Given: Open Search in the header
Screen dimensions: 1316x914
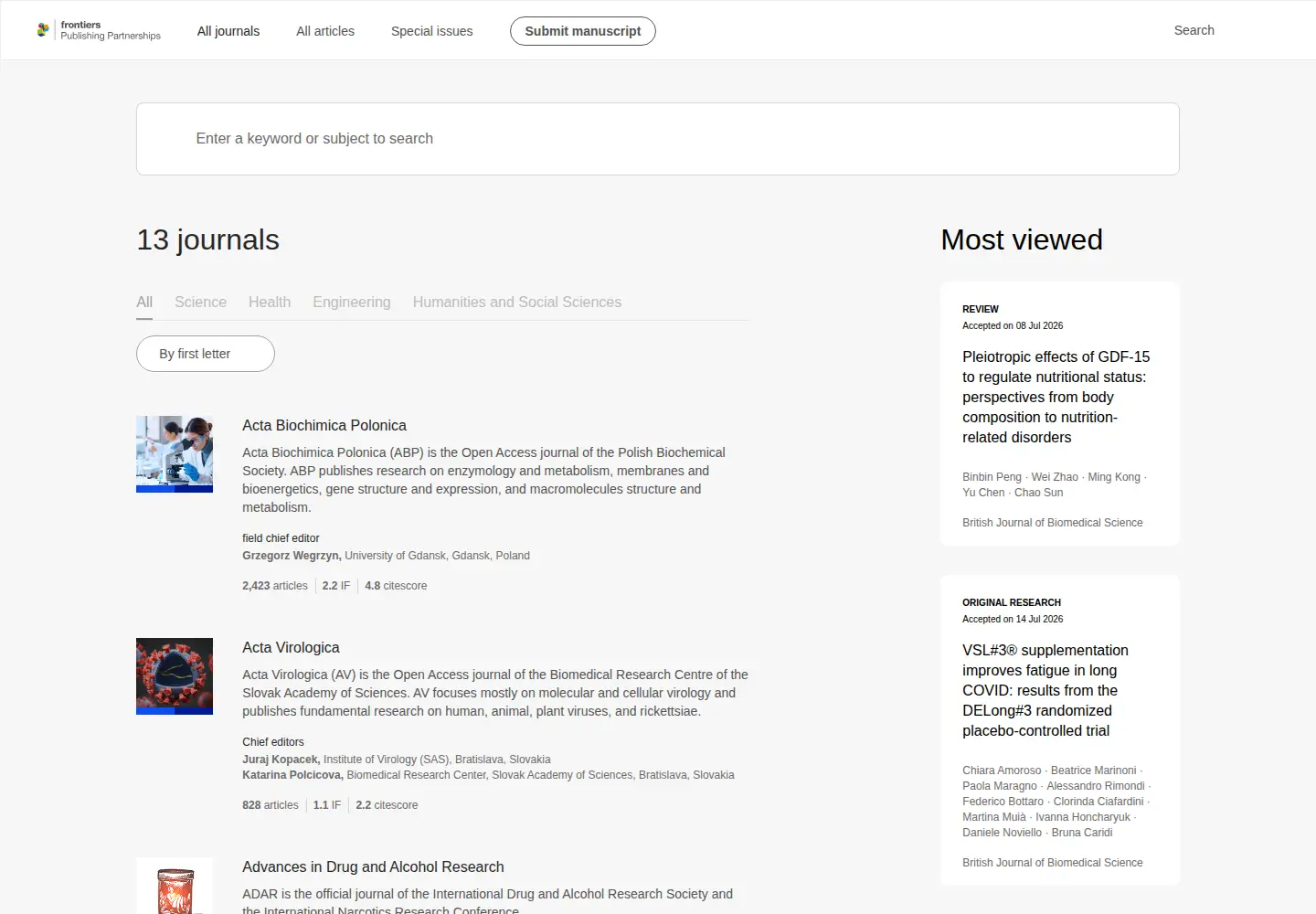Looking at the screenshot, I should click(x=1194, y=30).
